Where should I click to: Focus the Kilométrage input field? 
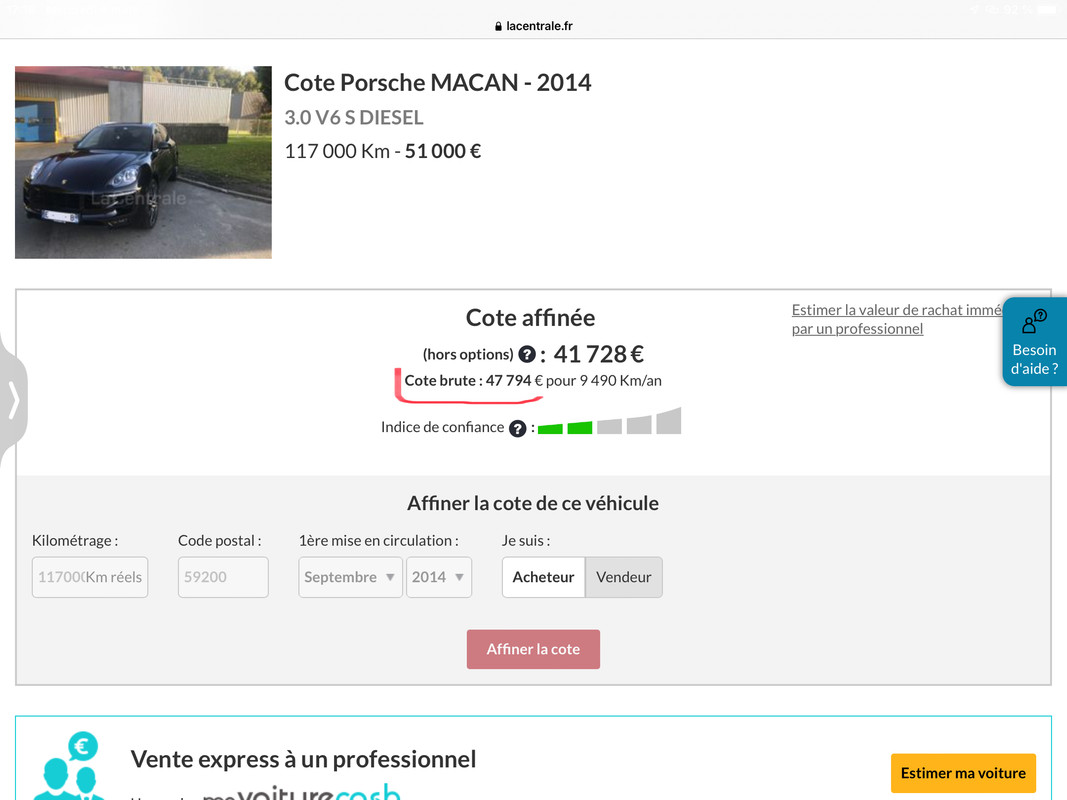(x=90, y=577)
